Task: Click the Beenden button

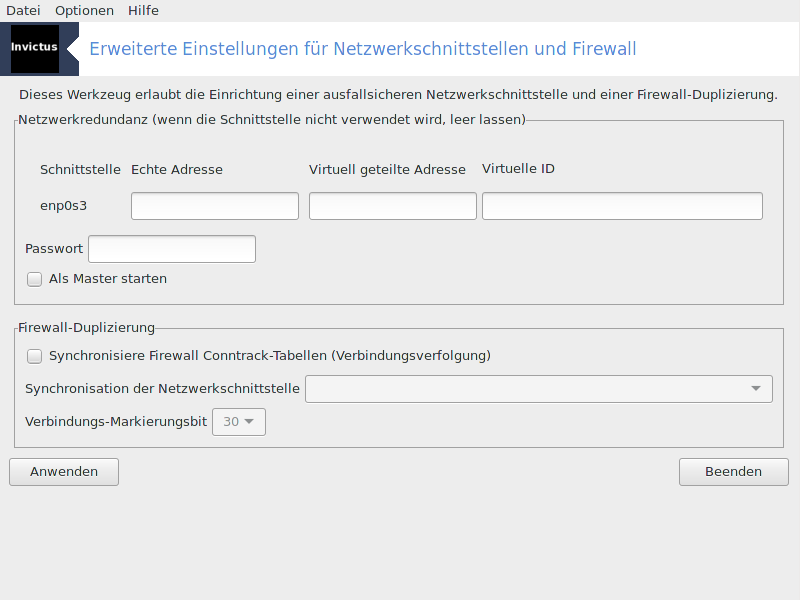Action: (733, 472)
